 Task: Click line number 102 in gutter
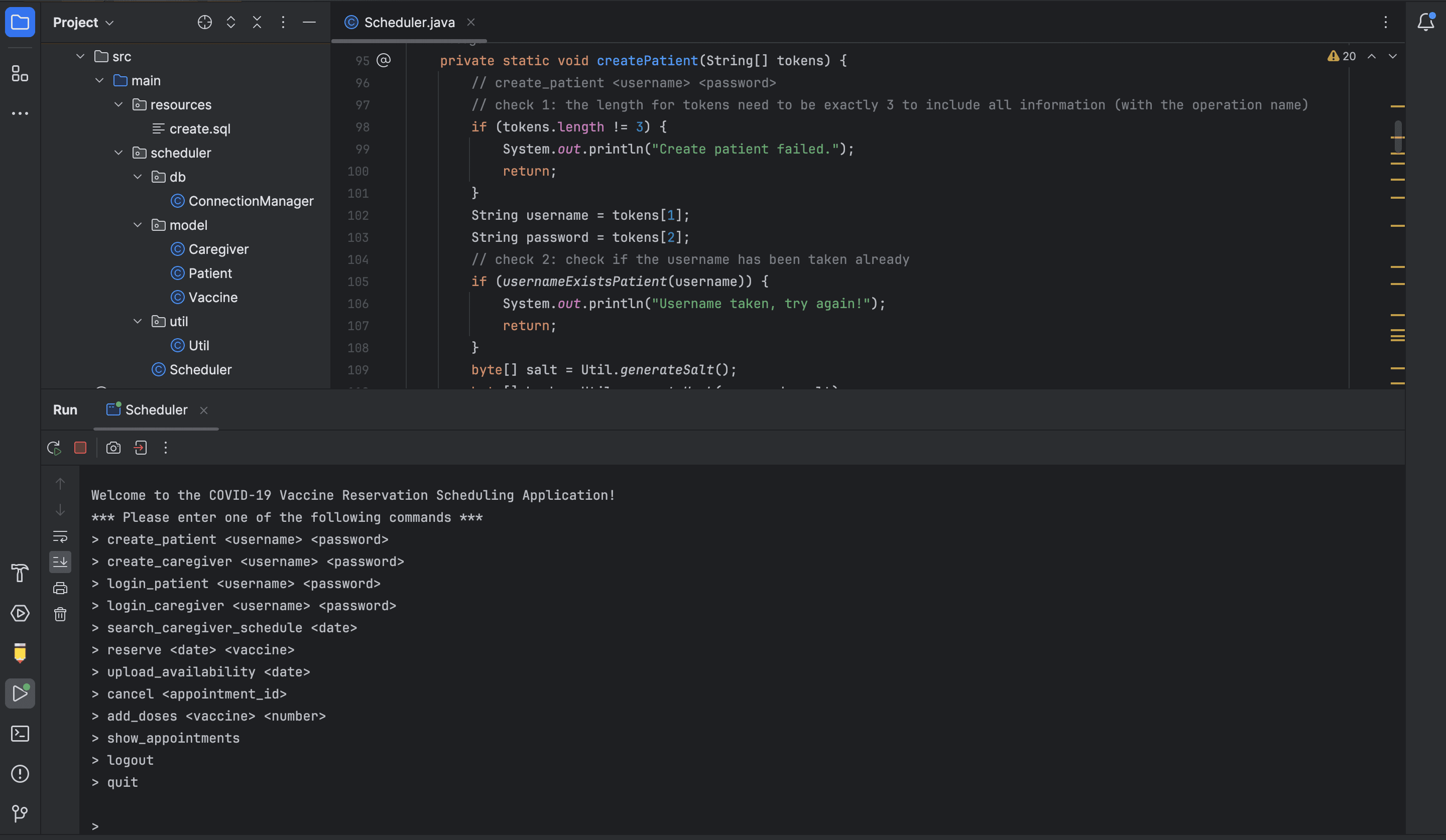point(358,216)
